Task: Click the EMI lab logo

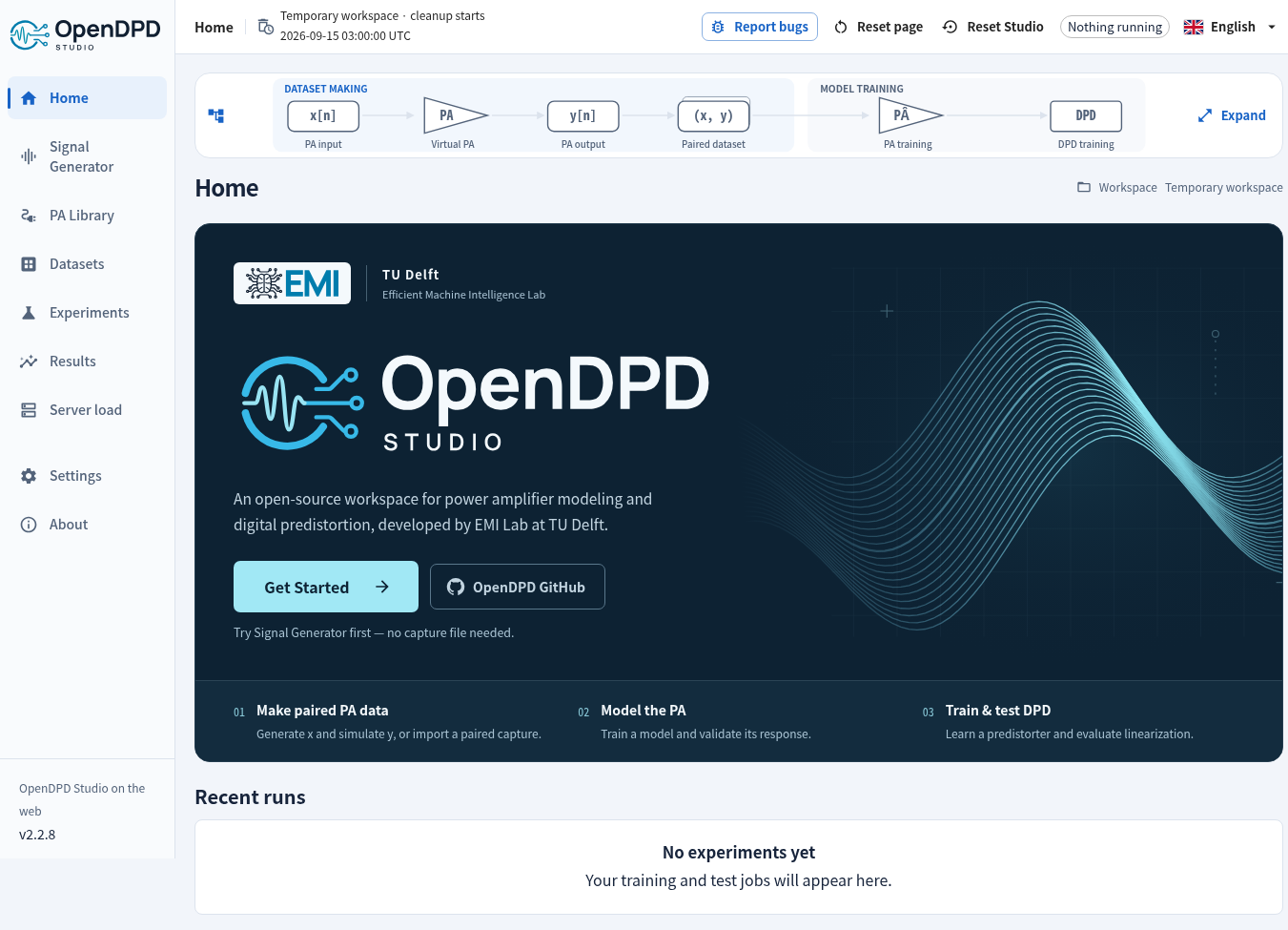Action: coord(292,283)
